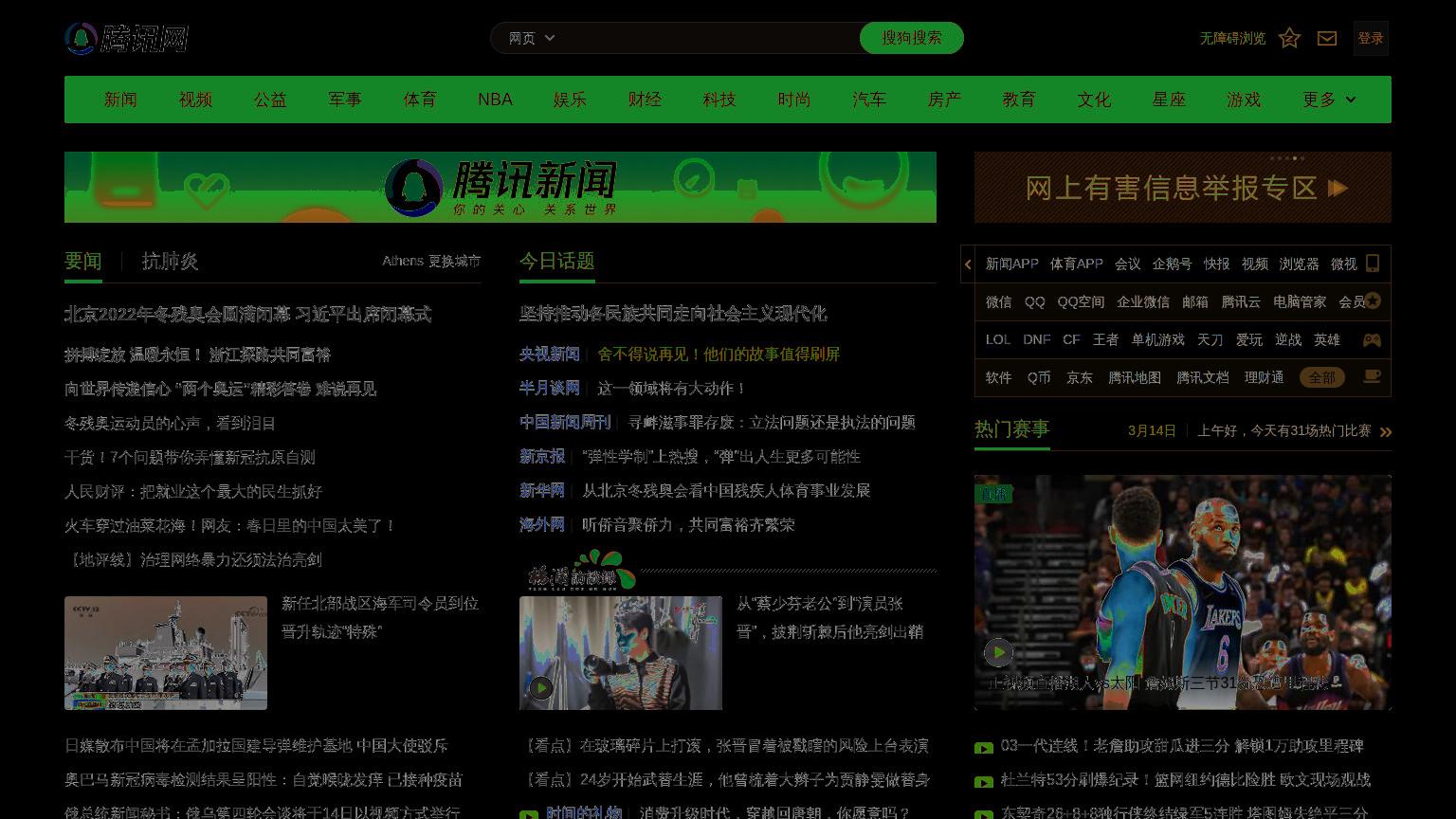Open 奥巴马新冠病毒检测结果呈阳性 news
Screen dimensions: 1456x819
coord(264,780)
